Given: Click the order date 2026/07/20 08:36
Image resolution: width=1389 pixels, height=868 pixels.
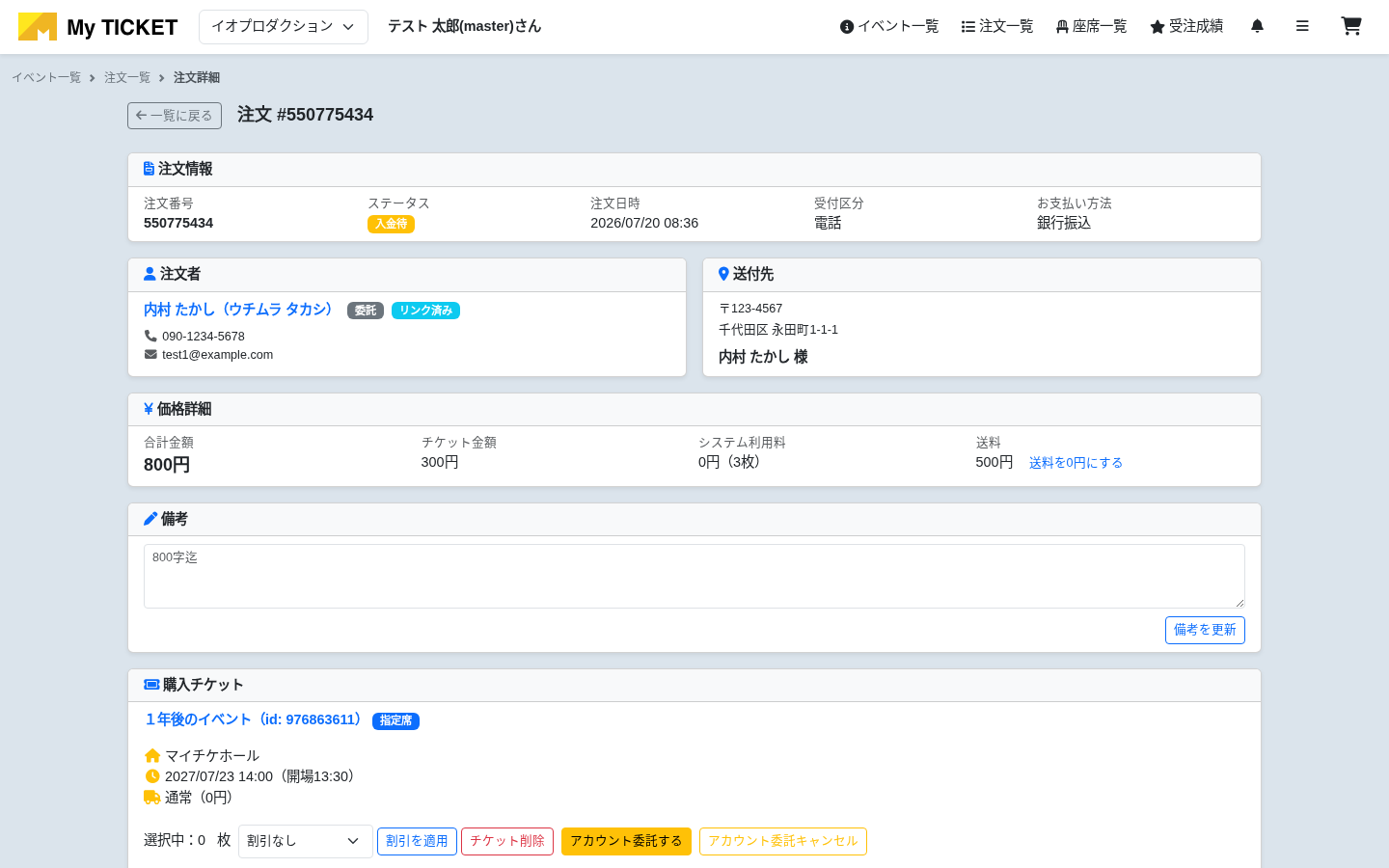Looking at the screenshot, I should (644, 223).
